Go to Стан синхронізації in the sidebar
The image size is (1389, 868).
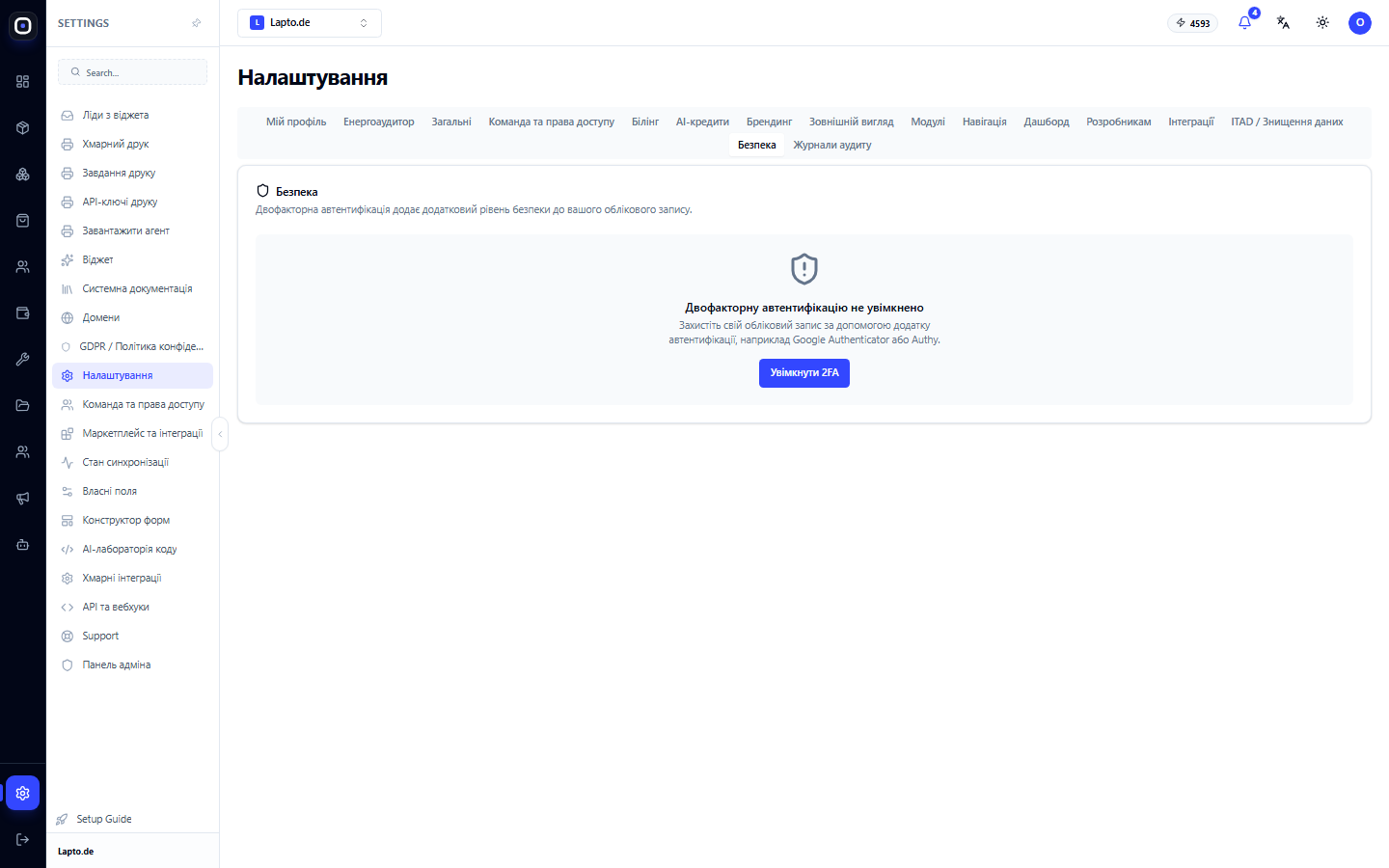coord(133,462)
